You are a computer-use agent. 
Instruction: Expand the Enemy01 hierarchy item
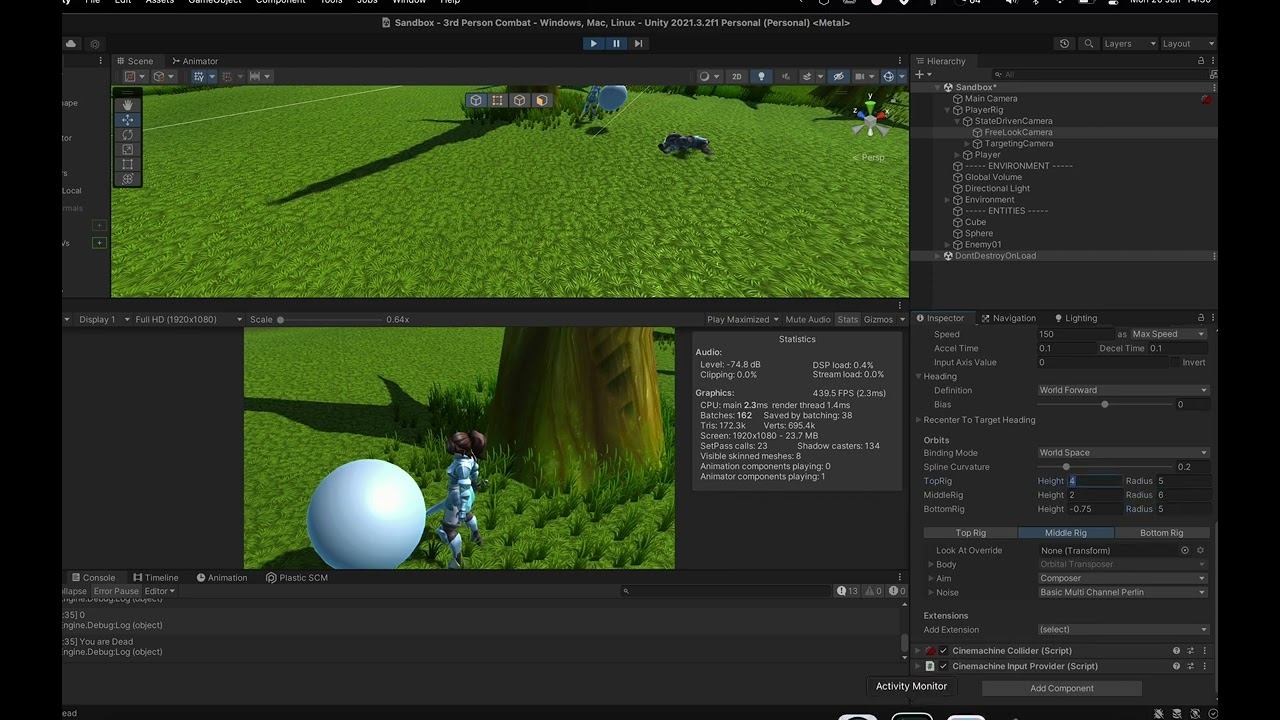948,244
